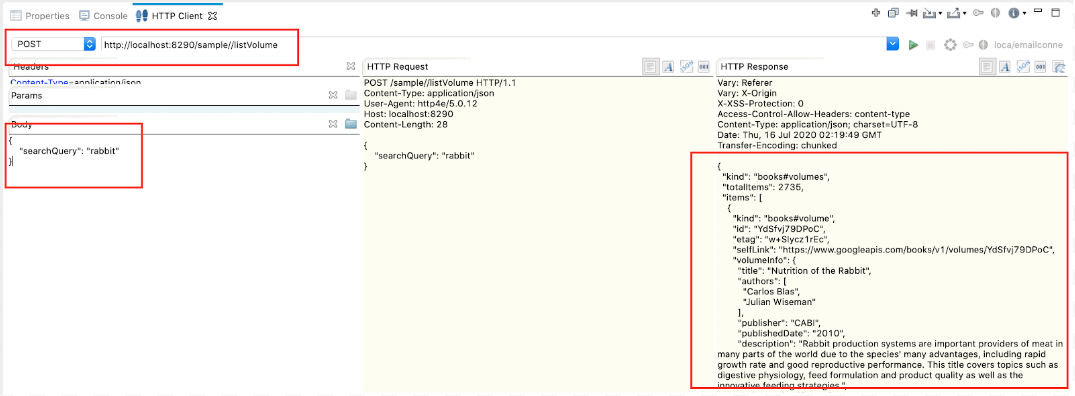Screen dimensions: 1075x396
Task: Send the request with the green play button
Action: [913, 45]
